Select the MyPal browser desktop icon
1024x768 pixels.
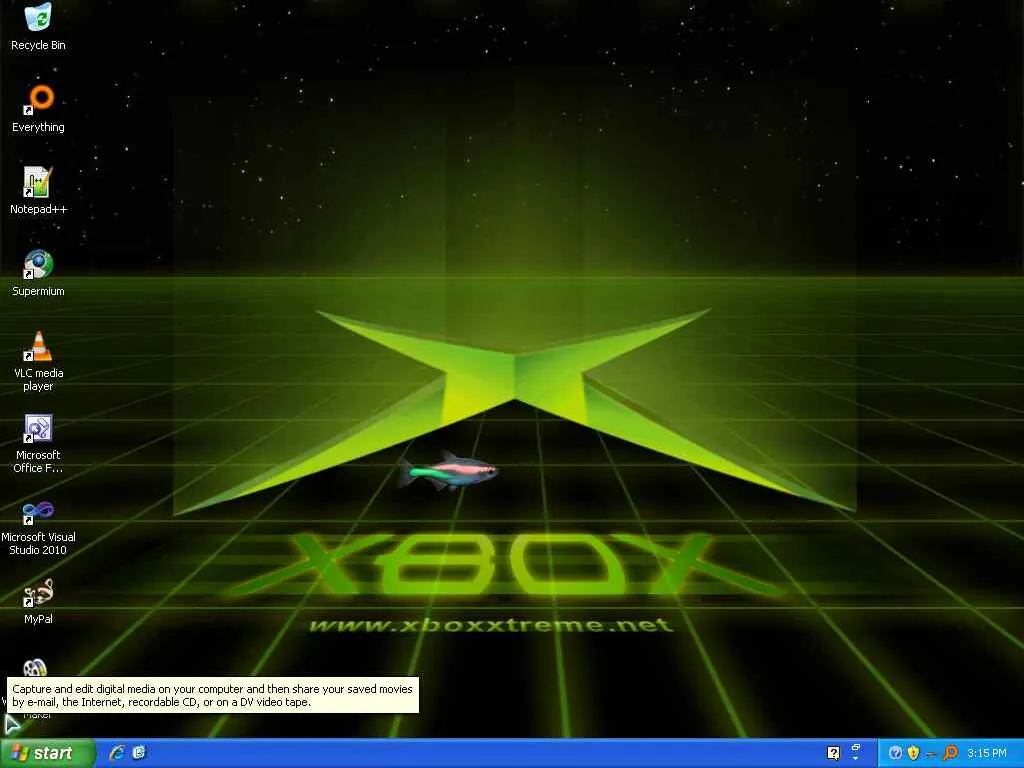click(x=38, y=601)
